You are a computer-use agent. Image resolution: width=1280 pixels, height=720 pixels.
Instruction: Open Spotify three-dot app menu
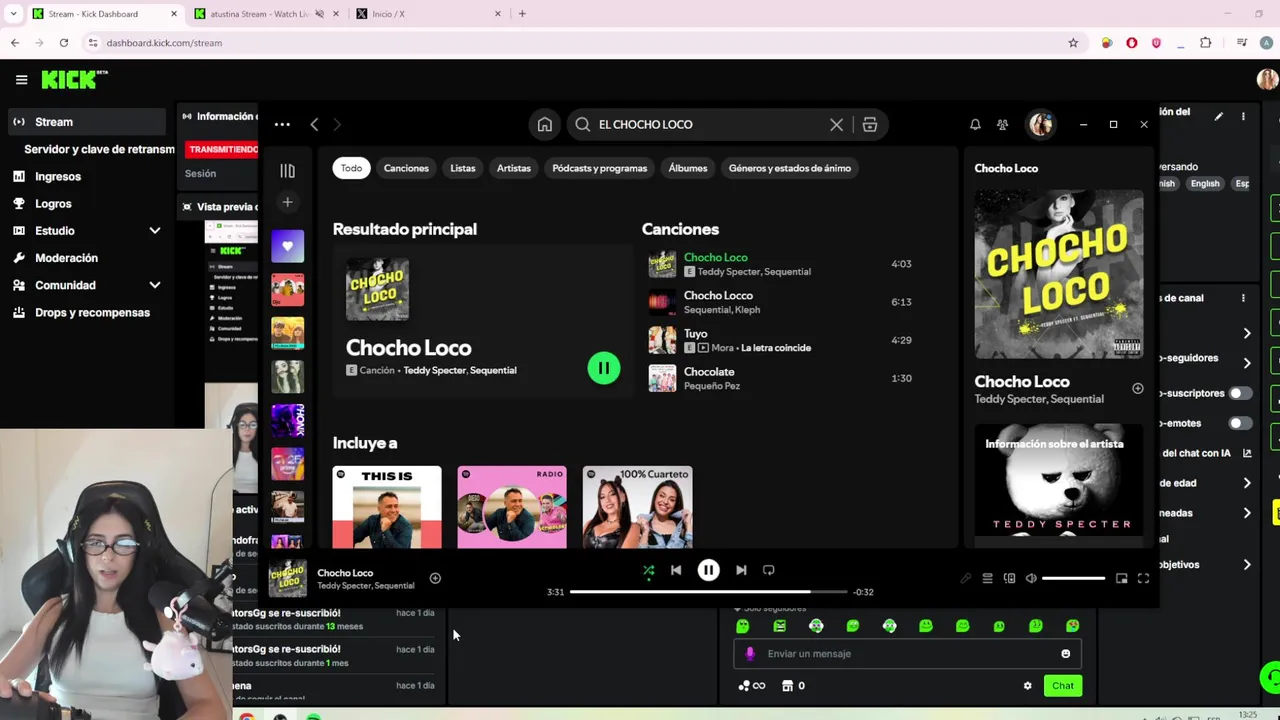tap(282, 124)
